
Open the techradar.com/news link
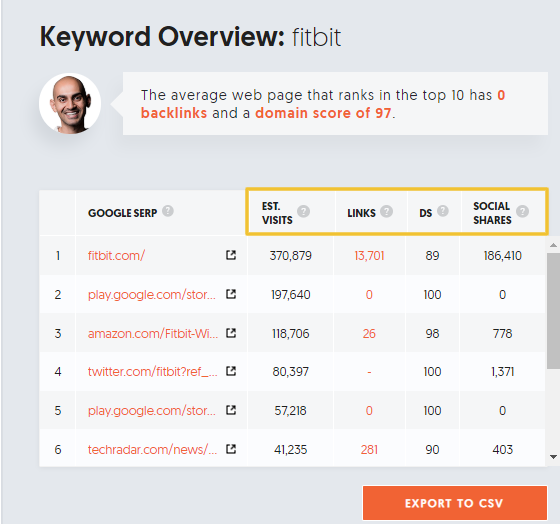152,449
